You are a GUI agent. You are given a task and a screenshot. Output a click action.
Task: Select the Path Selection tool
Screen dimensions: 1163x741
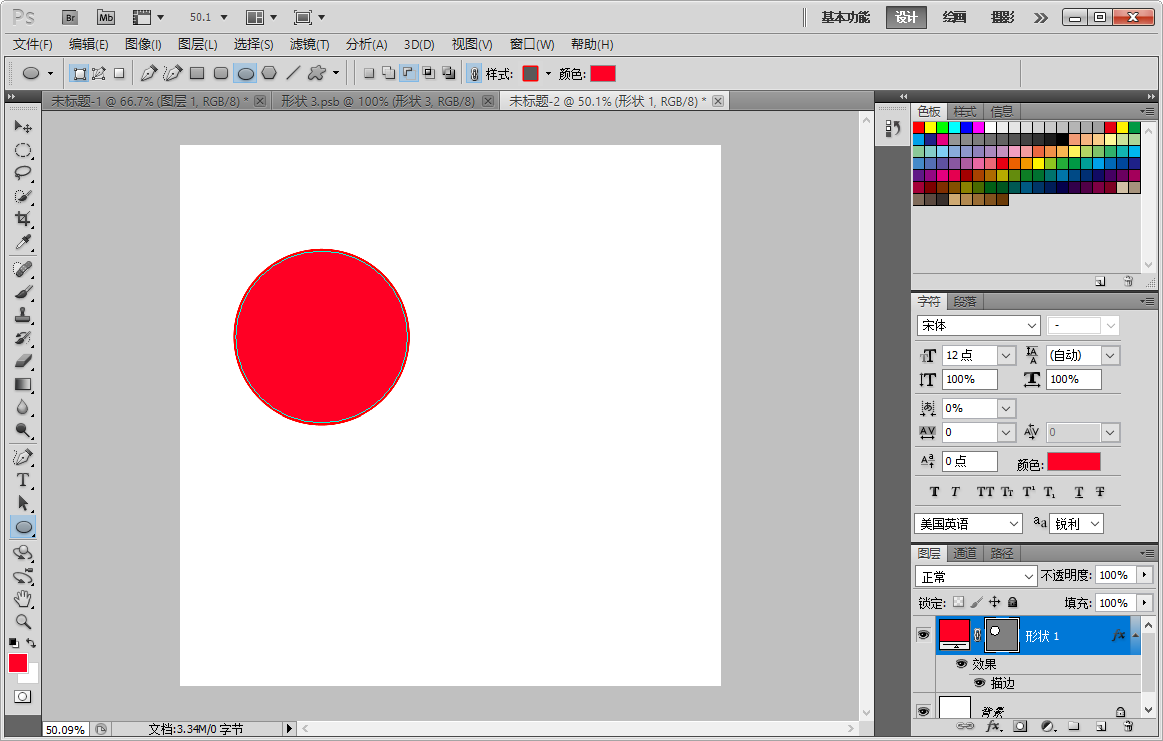coord(23,503)
